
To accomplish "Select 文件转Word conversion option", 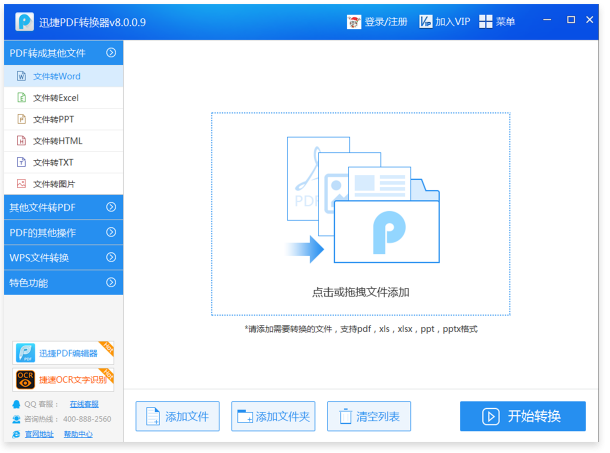I will [63, 76].
